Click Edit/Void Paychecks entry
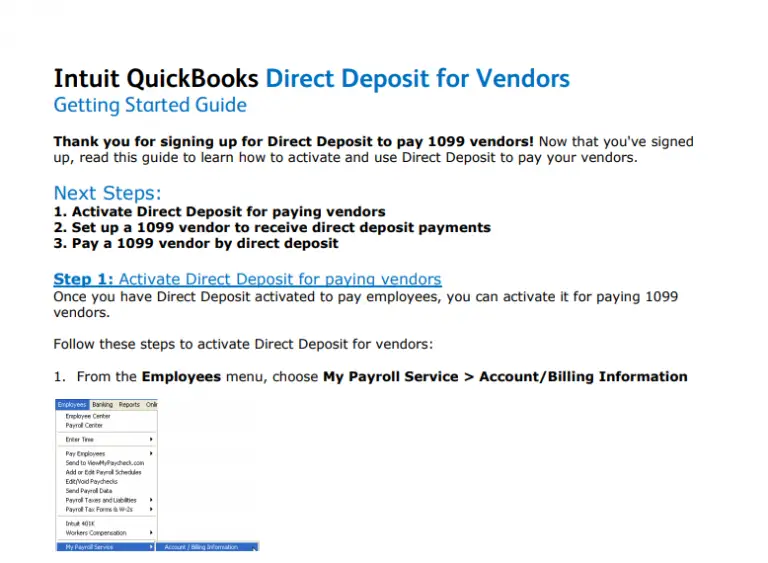Viewport: 768px width, 563px height. click(91, 482)
